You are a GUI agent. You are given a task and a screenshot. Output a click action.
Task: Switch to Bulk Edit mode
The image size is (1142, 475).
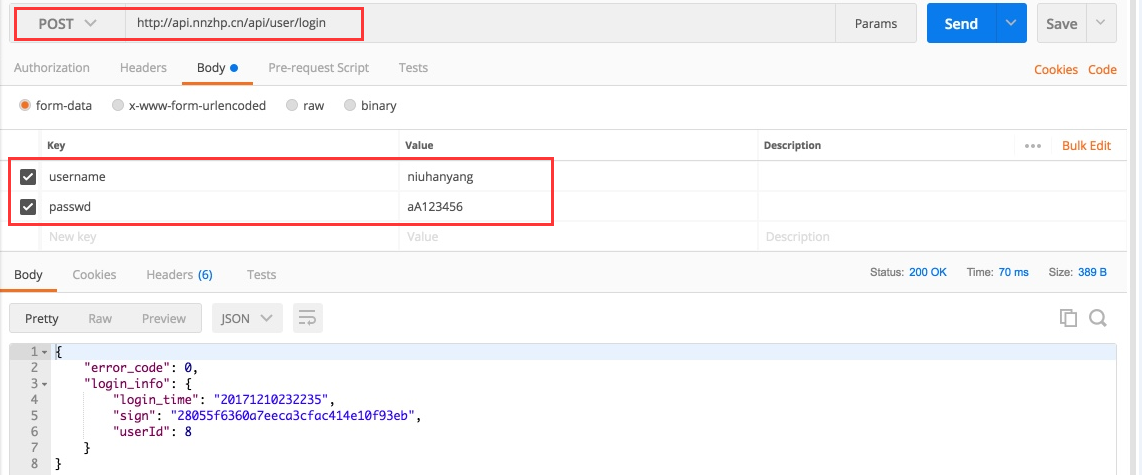(x=1086, y=146)
